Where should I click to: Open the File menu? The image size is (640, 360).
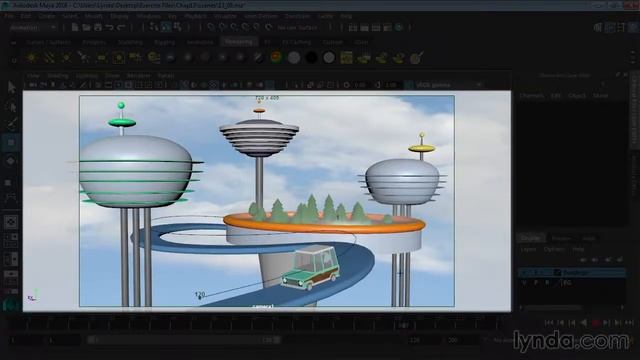8,16
